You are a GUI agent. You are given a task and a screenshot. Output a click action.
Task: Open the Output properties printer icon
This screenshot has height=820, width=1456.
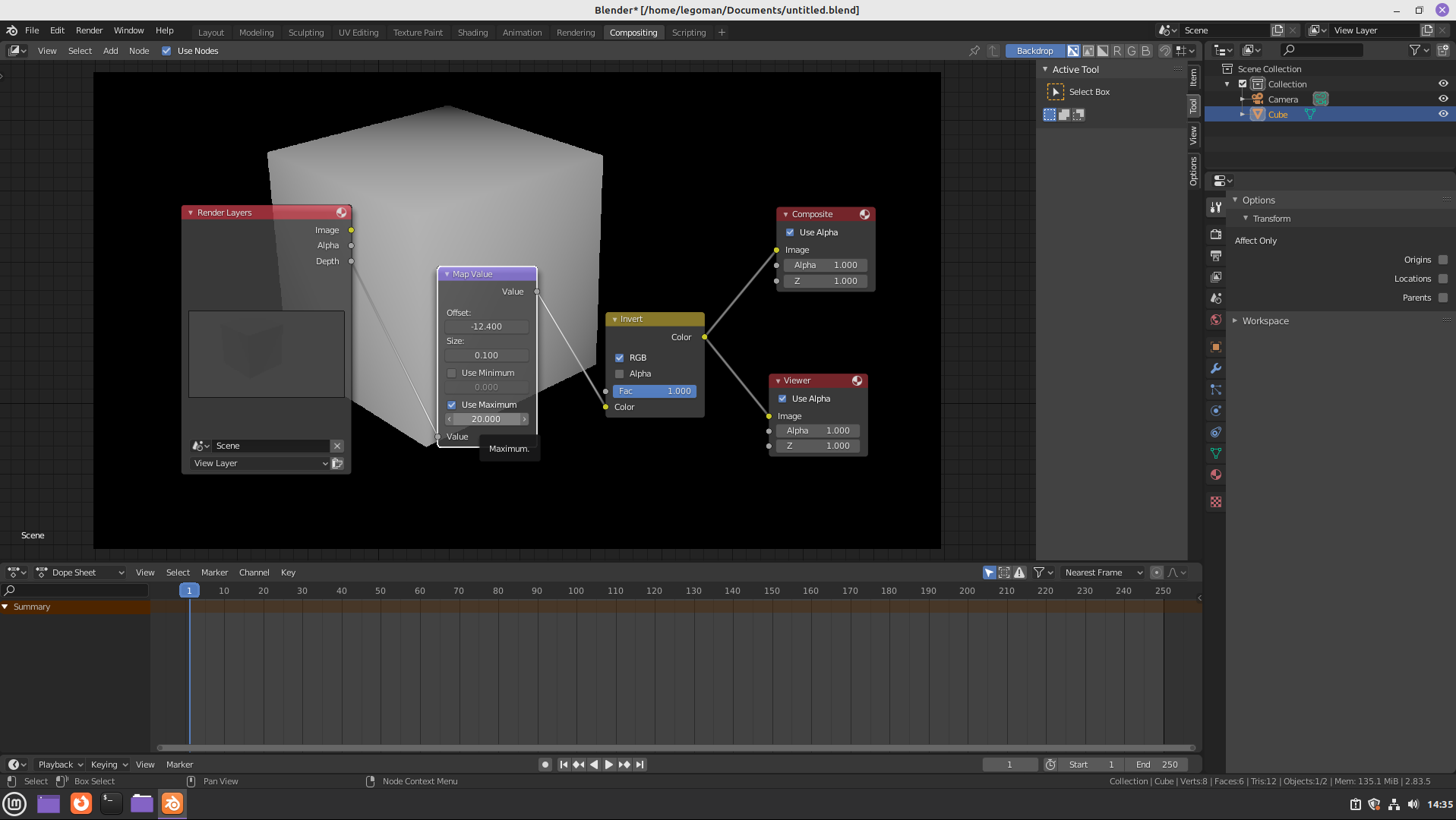point(1216,256)
